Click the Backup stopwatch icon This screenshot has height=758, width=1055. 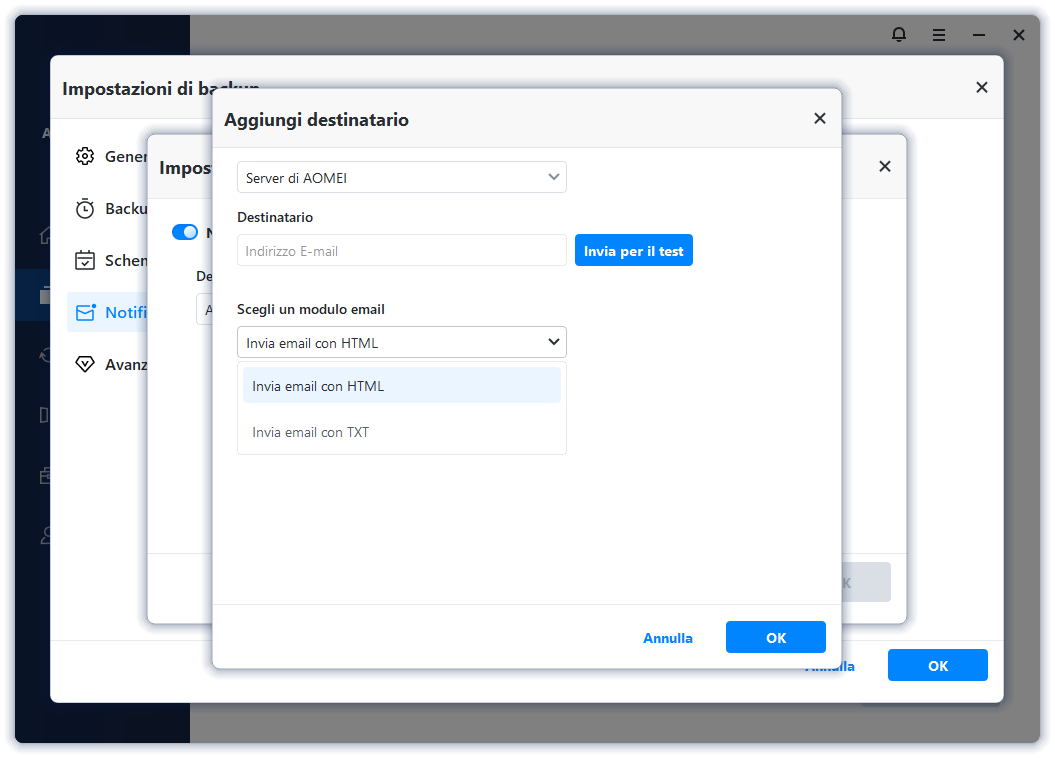coord(85,208)
